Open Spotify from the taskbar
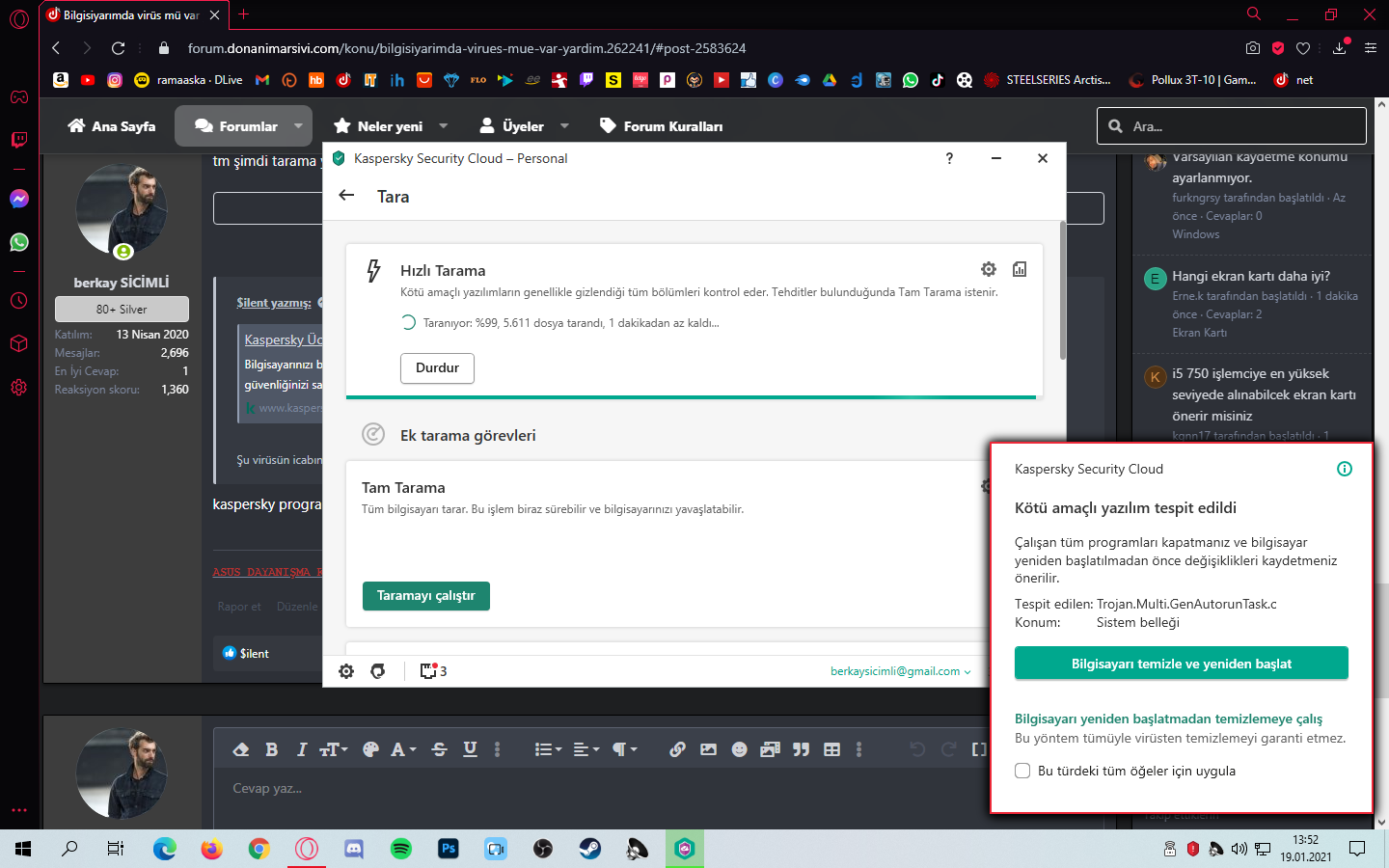The image size is (1389, 868). point(401,849)
